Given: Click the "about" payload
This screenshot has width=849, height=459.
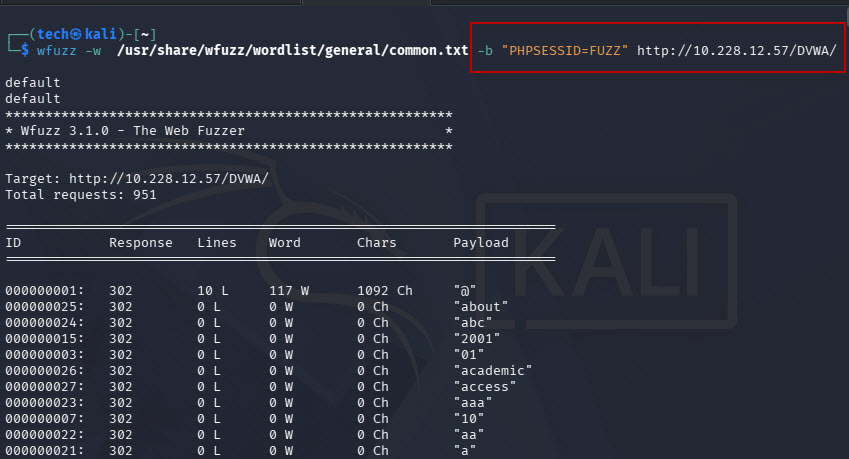Looking at the screenshot, I should coord(481,307).
